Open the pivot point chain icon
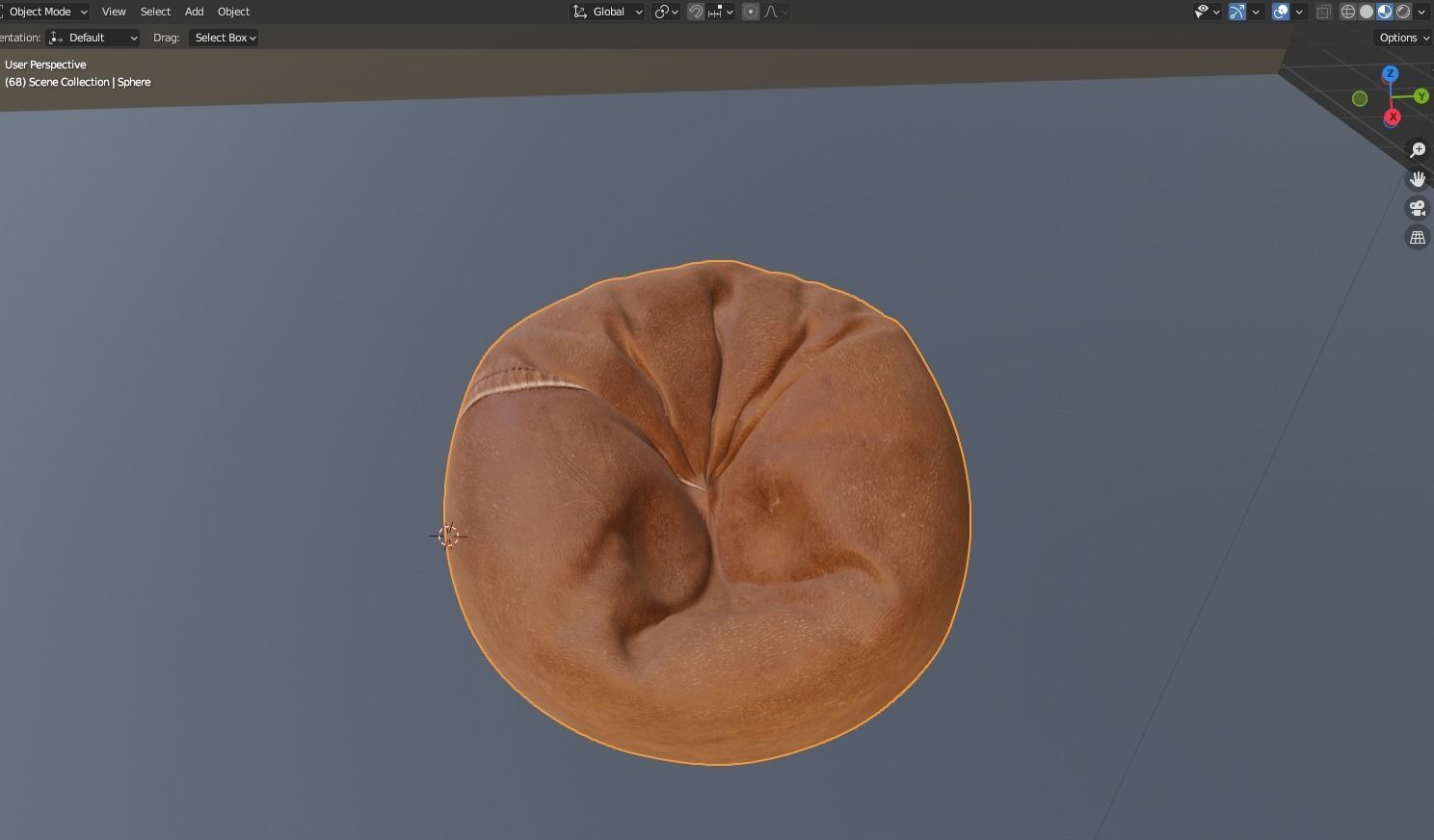This screenshot has width=1434, height=840. coord(666,12)
